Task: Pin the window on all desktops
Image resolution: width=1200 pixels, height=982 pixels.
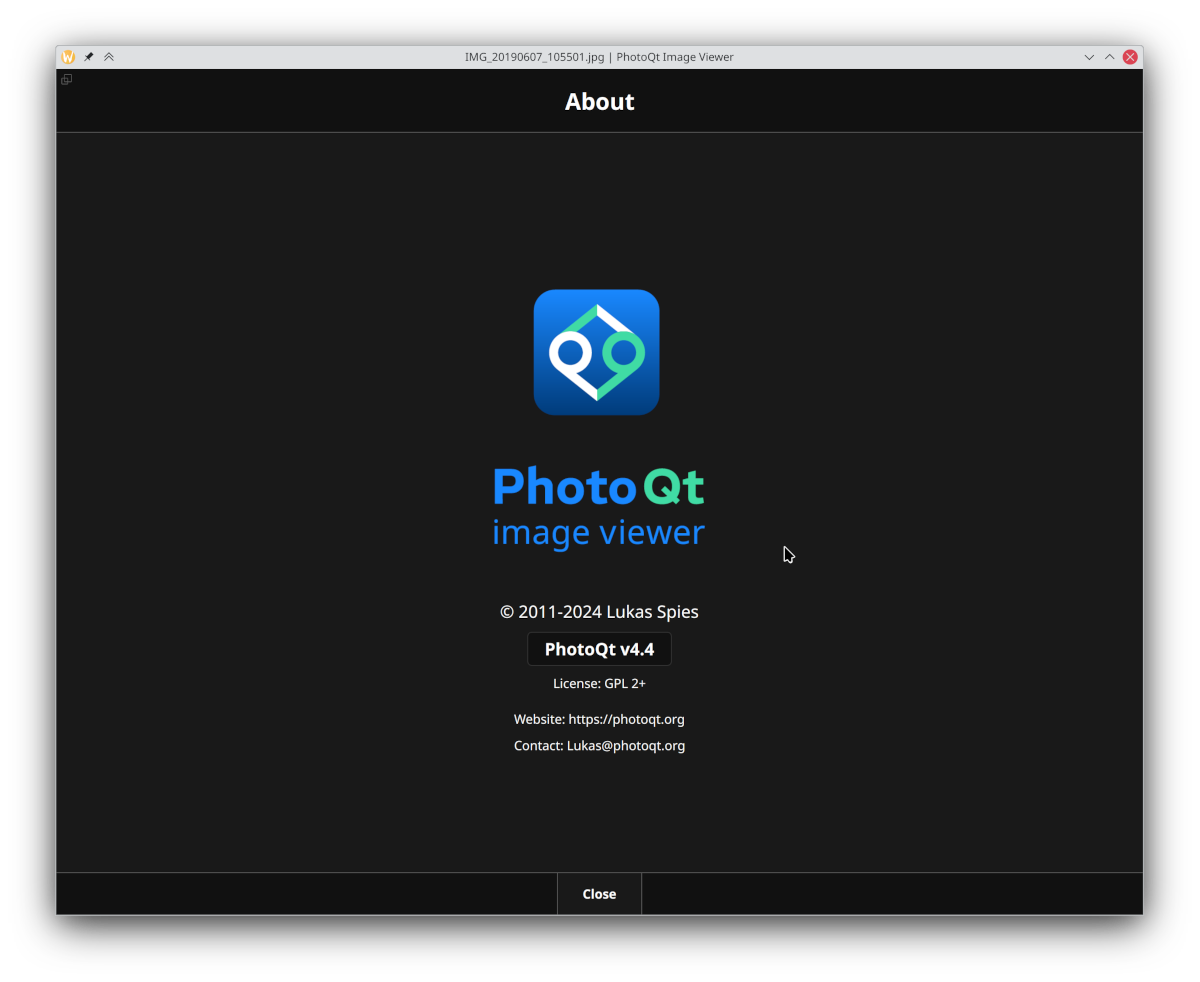Action: tap(89, 57)
